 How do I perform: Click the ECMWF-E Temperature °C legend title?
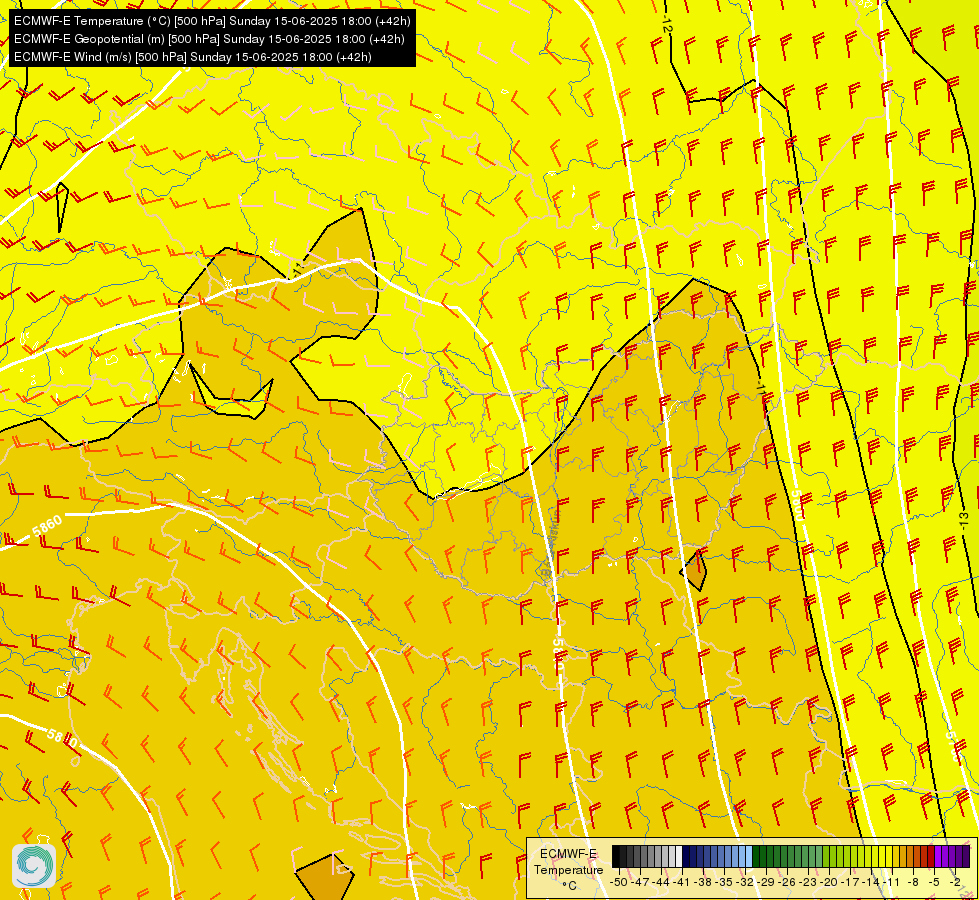568,869
